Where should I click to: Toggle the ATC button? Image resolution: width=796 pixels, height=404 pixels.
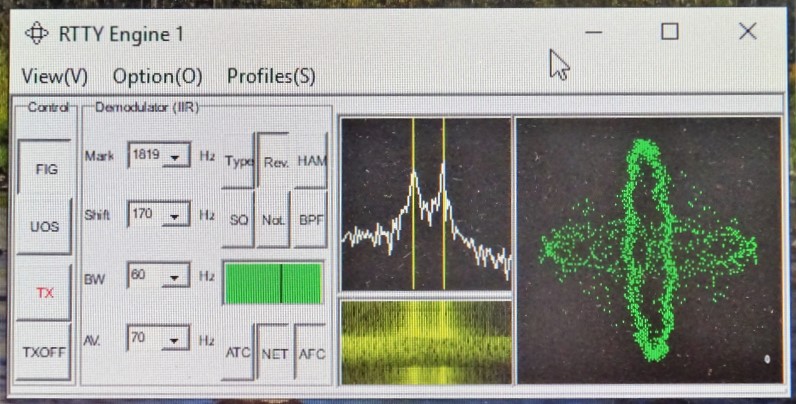click(238, 353)
